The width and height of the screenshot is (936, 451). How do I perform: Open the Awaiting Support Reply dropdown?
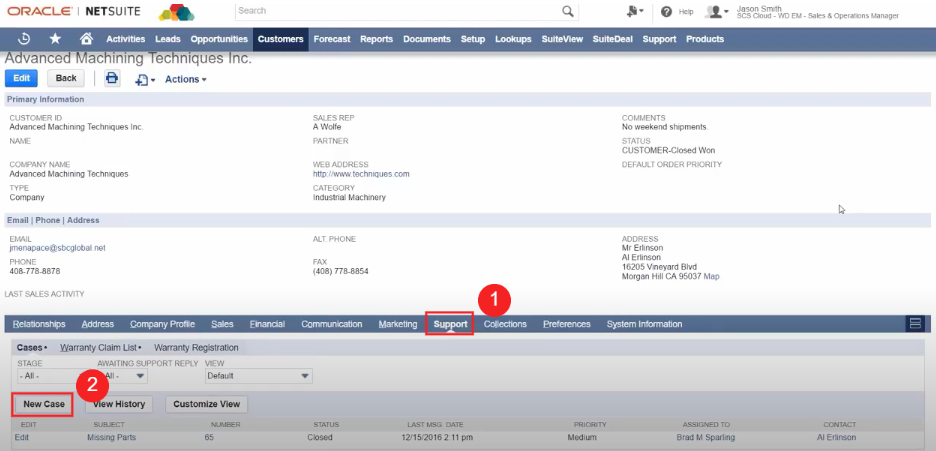point(124,376)
